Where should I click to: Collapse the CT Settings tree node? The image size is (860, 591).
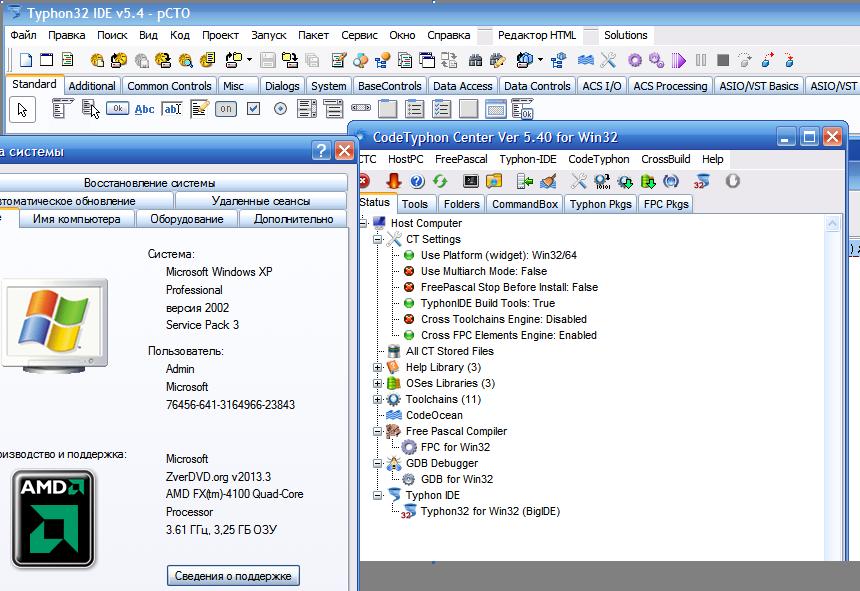pos(378,240)
